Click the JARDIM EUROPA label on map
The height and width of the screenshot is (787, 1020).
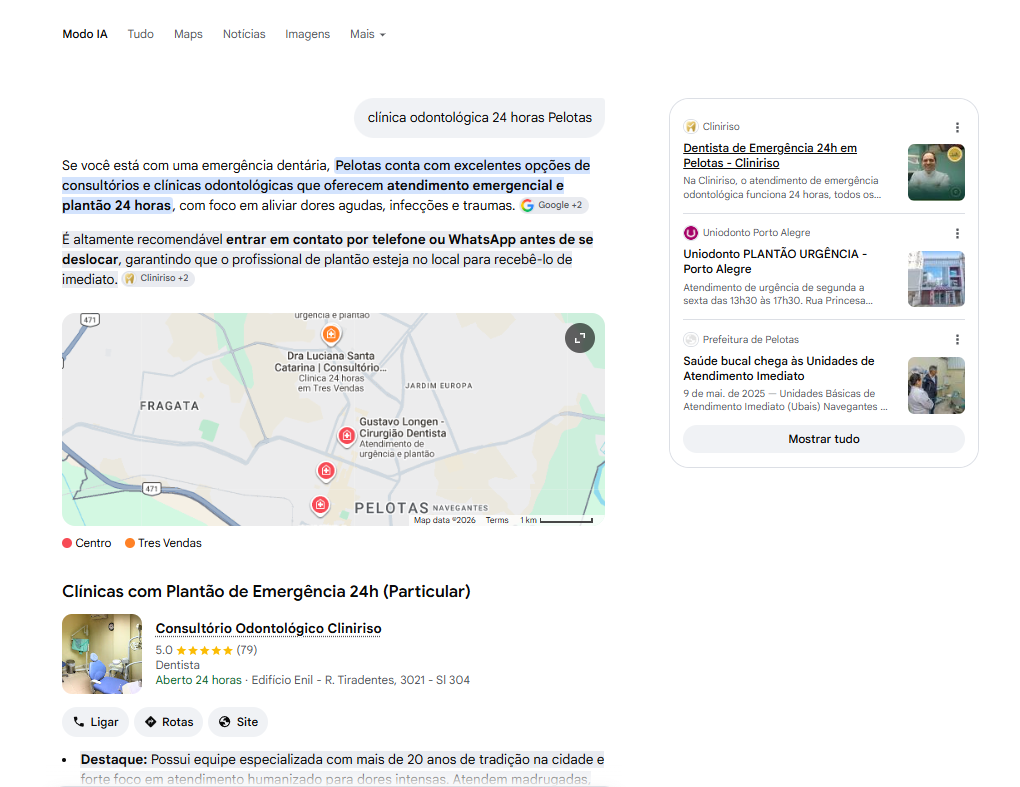(438, 386)
